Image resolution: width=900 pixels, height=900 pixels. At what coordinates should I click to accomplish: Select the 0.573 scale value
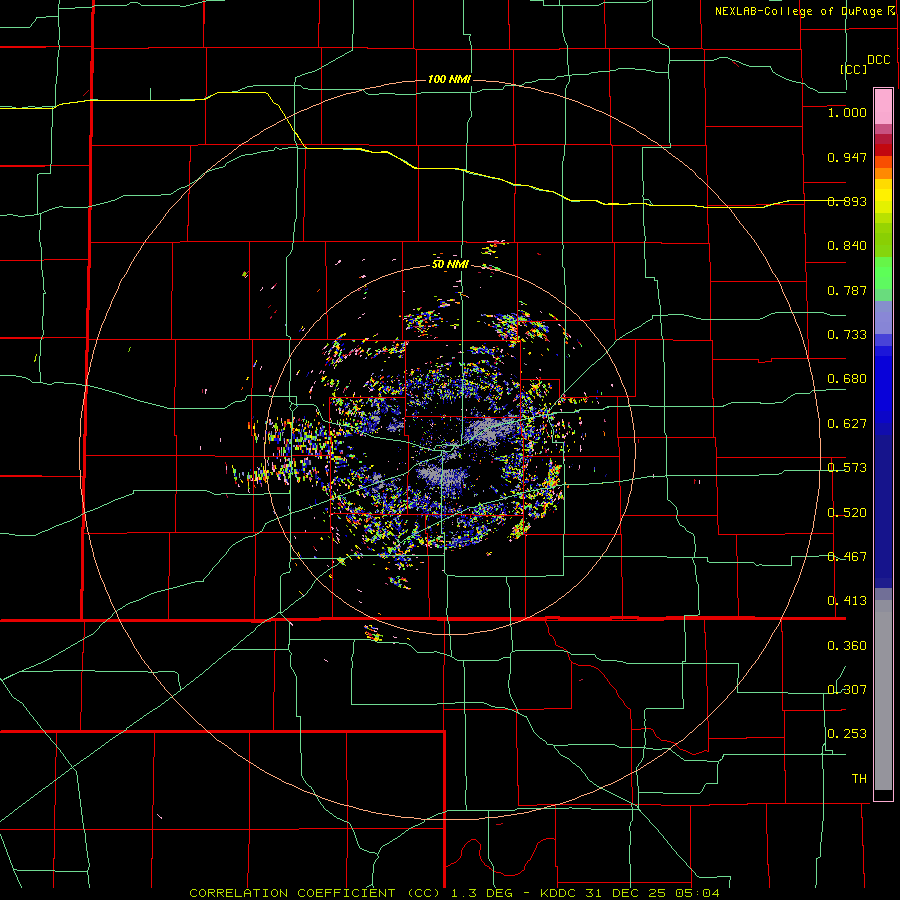point(847,468)
